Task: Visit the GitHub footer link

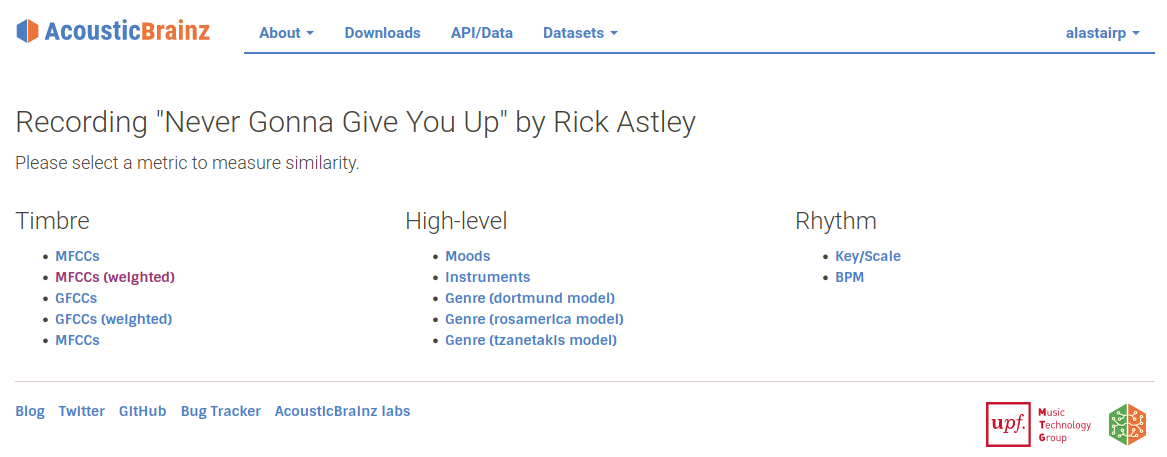Action: 142,411
